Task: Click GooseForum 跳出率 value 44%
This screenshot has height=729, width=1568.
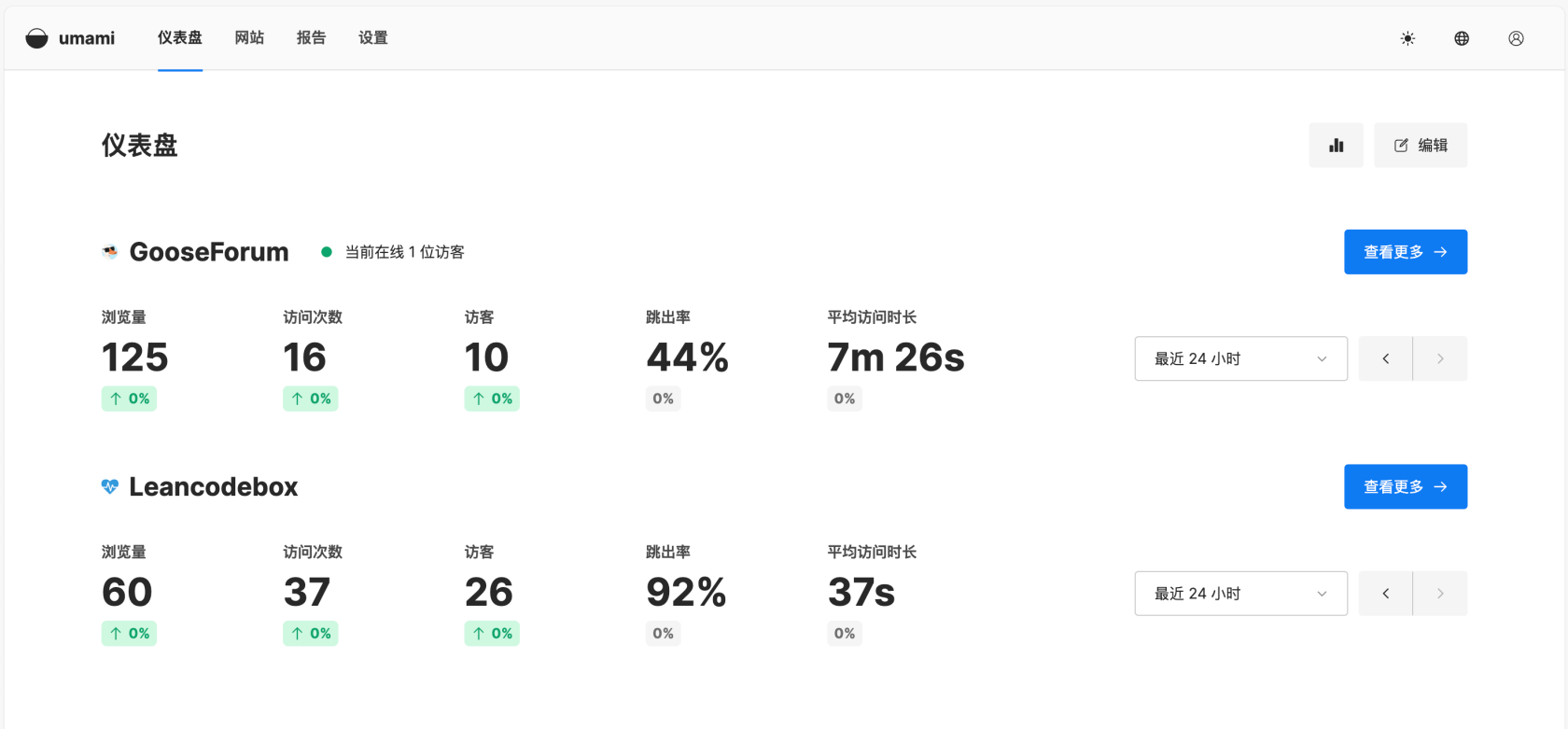Action: coord(688,357)
